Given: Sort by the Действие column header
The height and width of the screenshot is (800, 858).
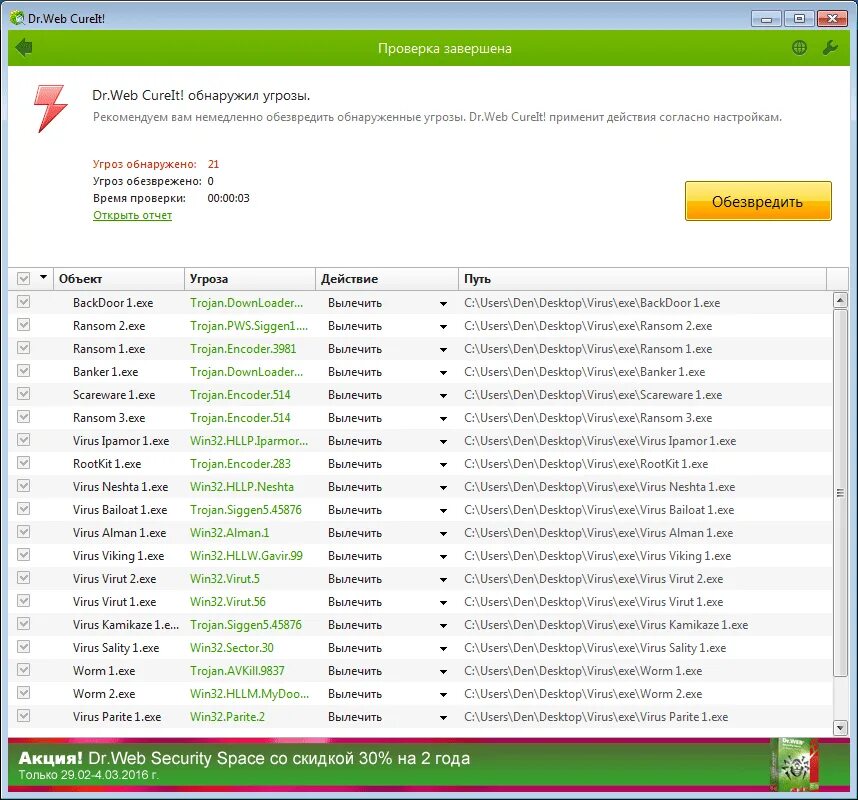Looking at the screenshot, I should pyautogui.click(x=386, y=279).
